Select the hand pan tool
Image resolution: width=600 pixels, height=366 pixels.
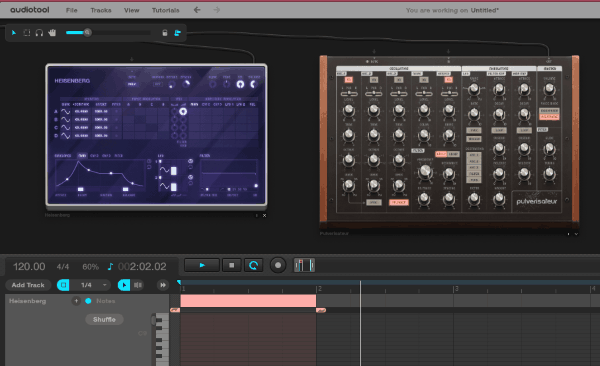pos(52,33)
